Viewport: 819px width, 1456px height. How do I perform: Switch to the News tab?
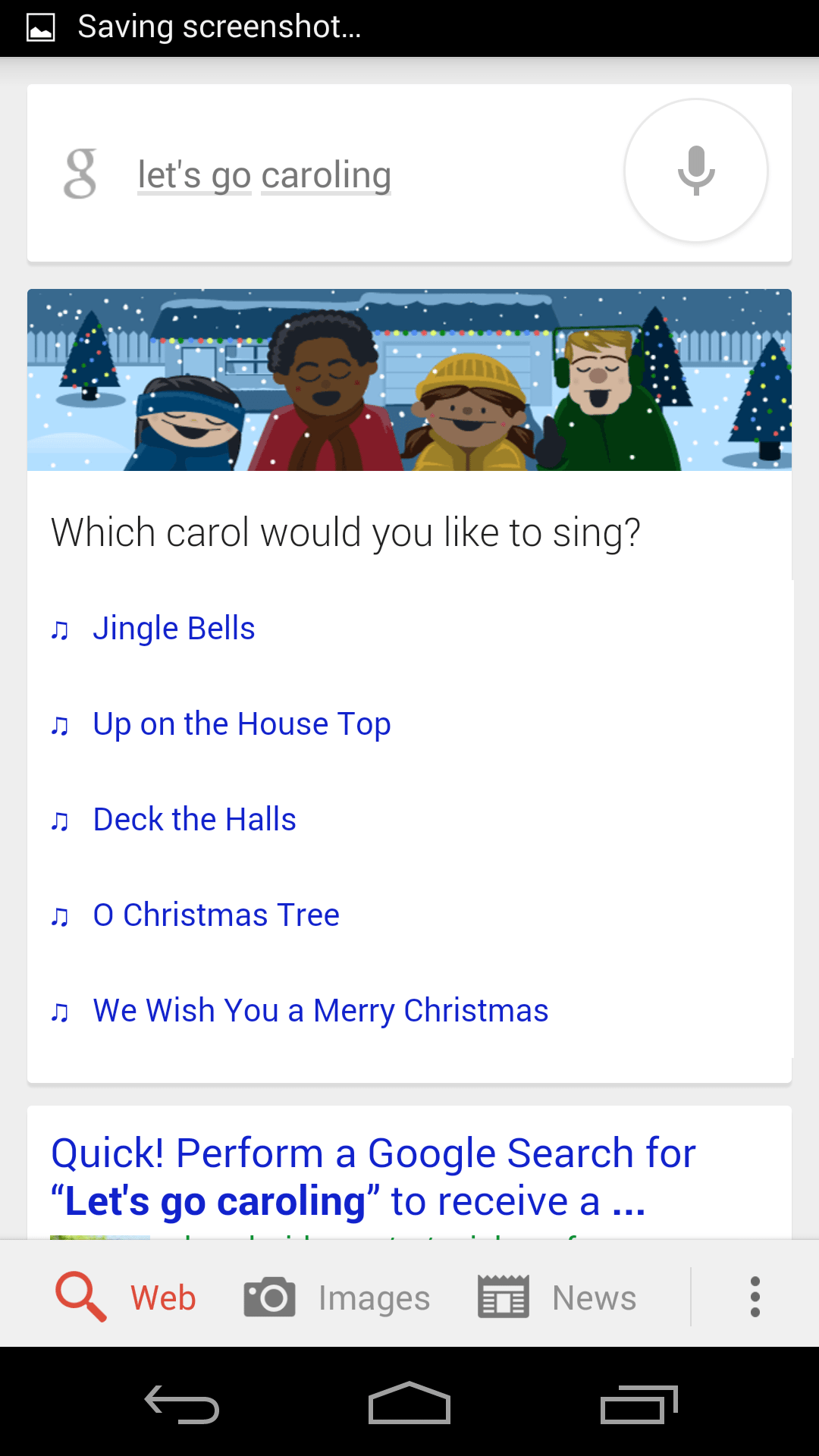[594, 1298]
